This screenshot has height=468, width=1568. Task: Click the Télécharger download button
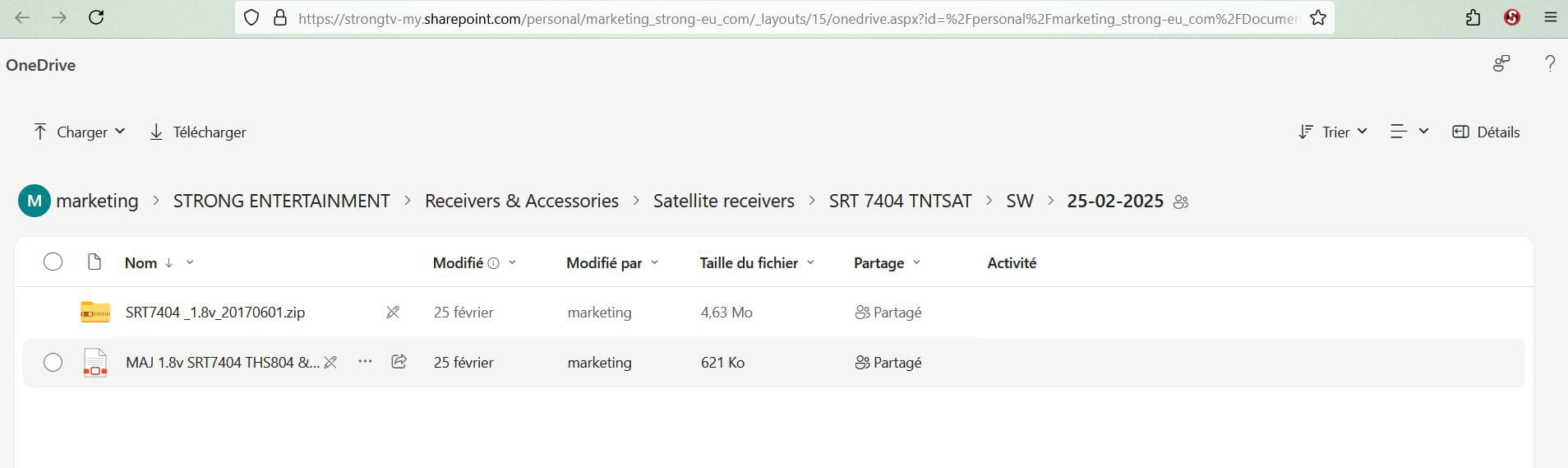pyautogui.click(x=197, y=132)
